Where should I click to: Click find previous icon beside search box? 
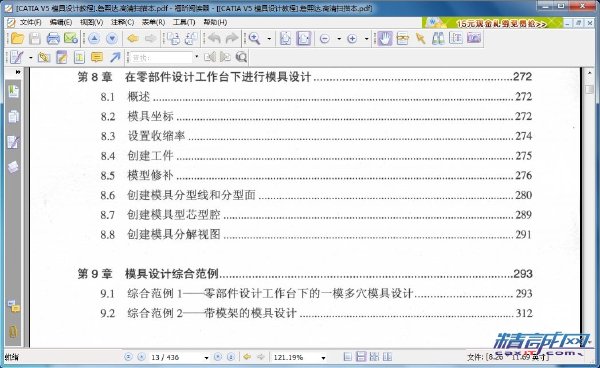coord(210,57)
